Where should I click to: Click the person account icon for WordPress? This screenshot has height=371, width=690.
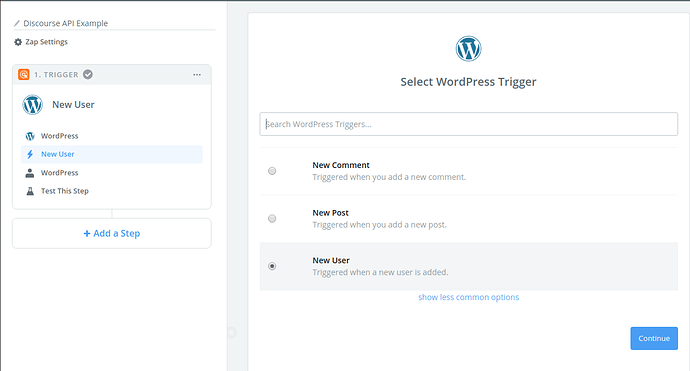29,173
